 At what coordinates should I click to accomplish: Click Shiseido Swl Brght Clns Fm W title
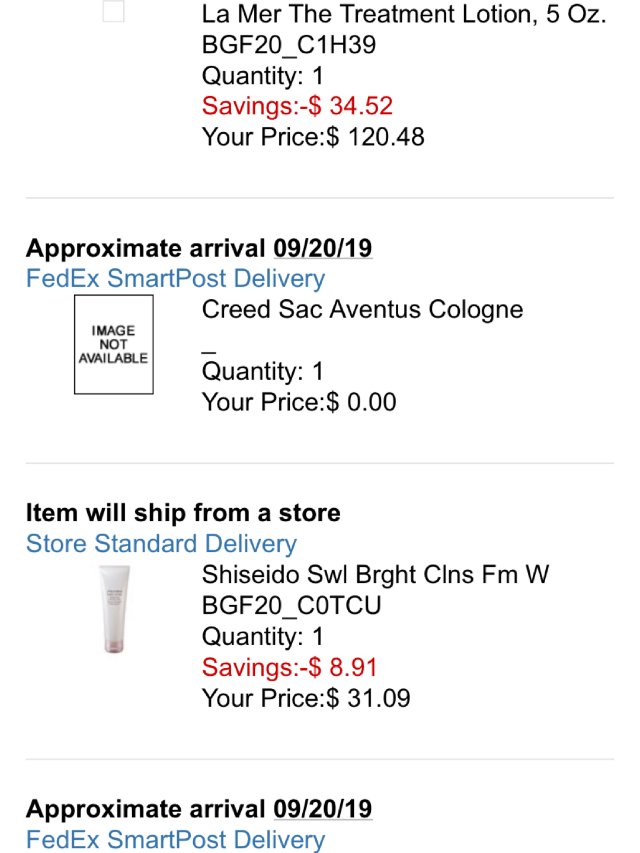(375, 575)
